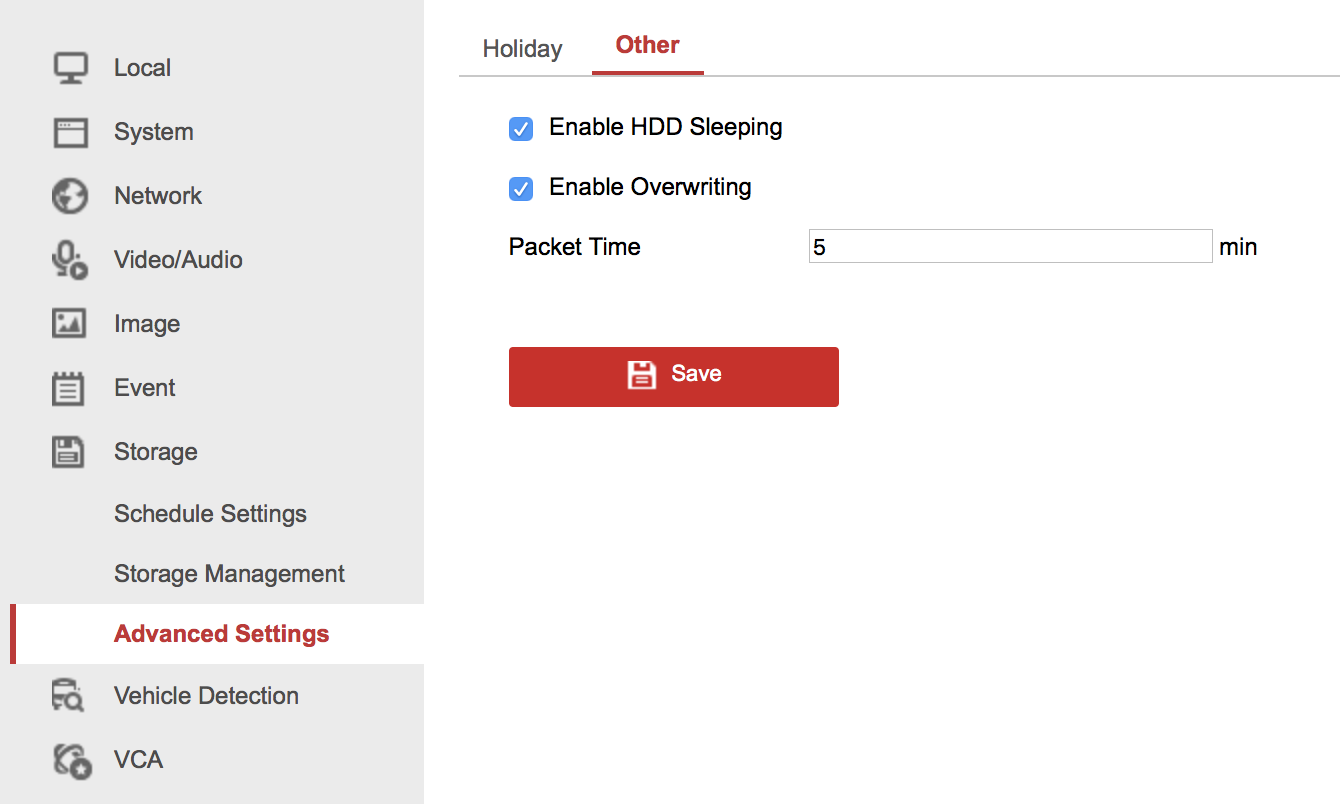This screenshot has width=1340, height=804.
Task: Toggle the Enable Overwriting checkbox
Action: coord(521,189)
